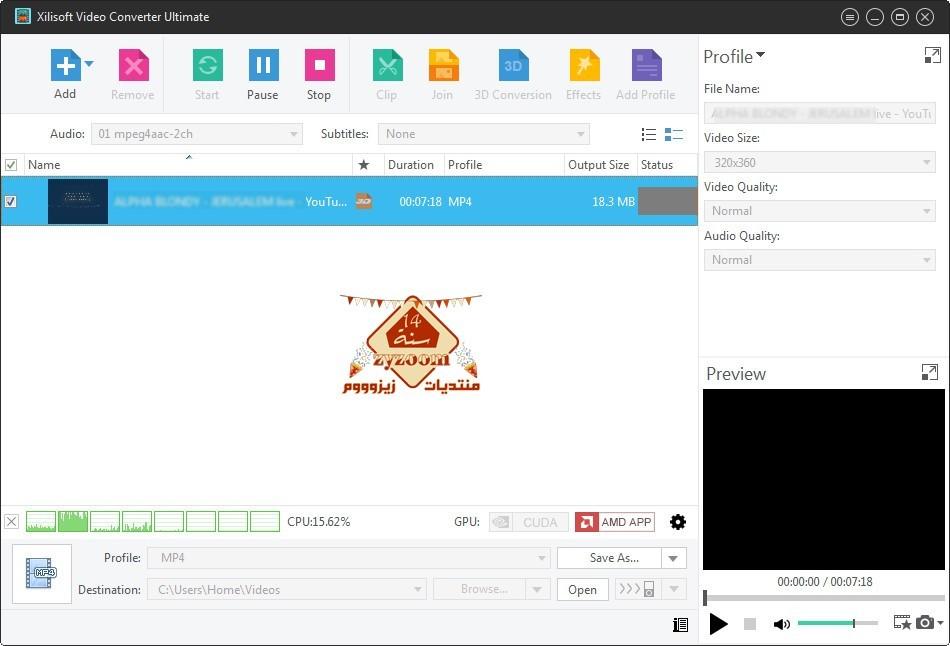This screenshot has width=950, height=646.
Task: Click the star favorite column header
Action: coord(364,165)
